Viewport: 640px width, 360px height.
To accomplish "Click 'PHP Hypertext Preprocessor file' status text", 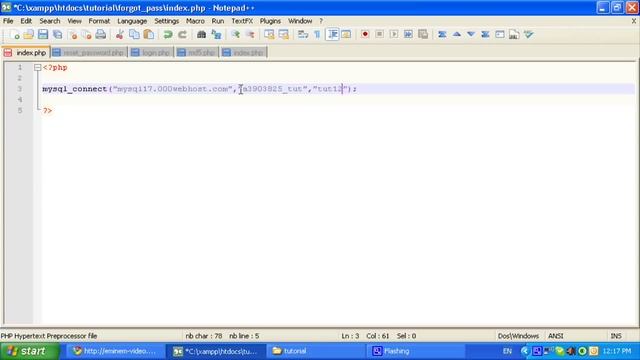I will click(x=49, y=336).
